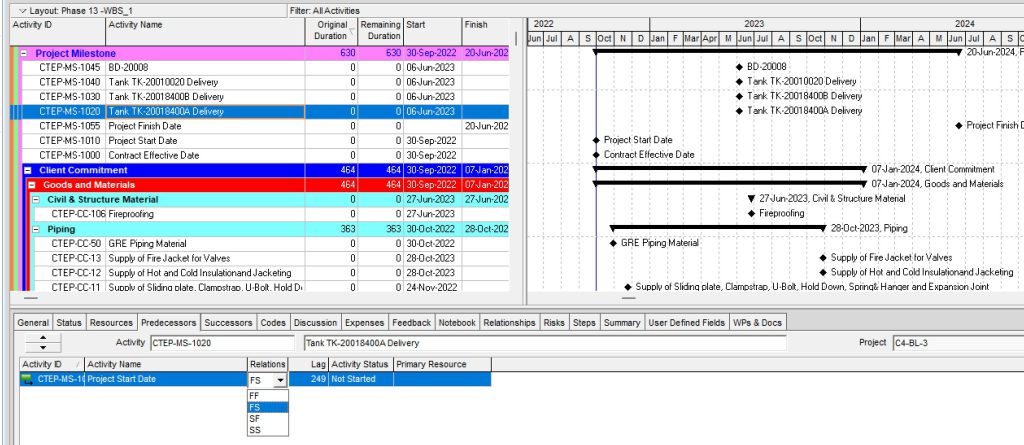Click the Lag column header

click(x=309, y=364)
